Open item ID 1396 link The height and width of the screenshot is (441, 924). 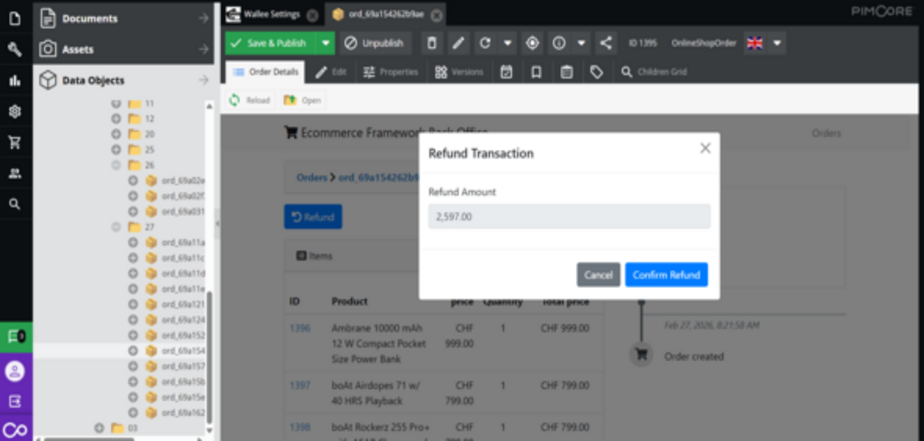point(299,328)
